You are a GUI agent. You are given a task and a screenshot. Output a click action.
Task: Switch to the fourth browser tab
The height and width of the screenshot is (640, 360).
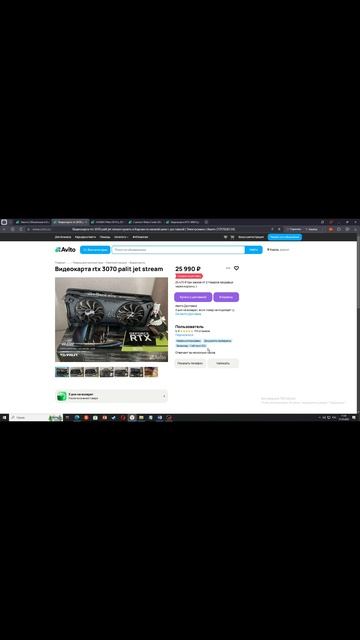[x=145, y=222]
